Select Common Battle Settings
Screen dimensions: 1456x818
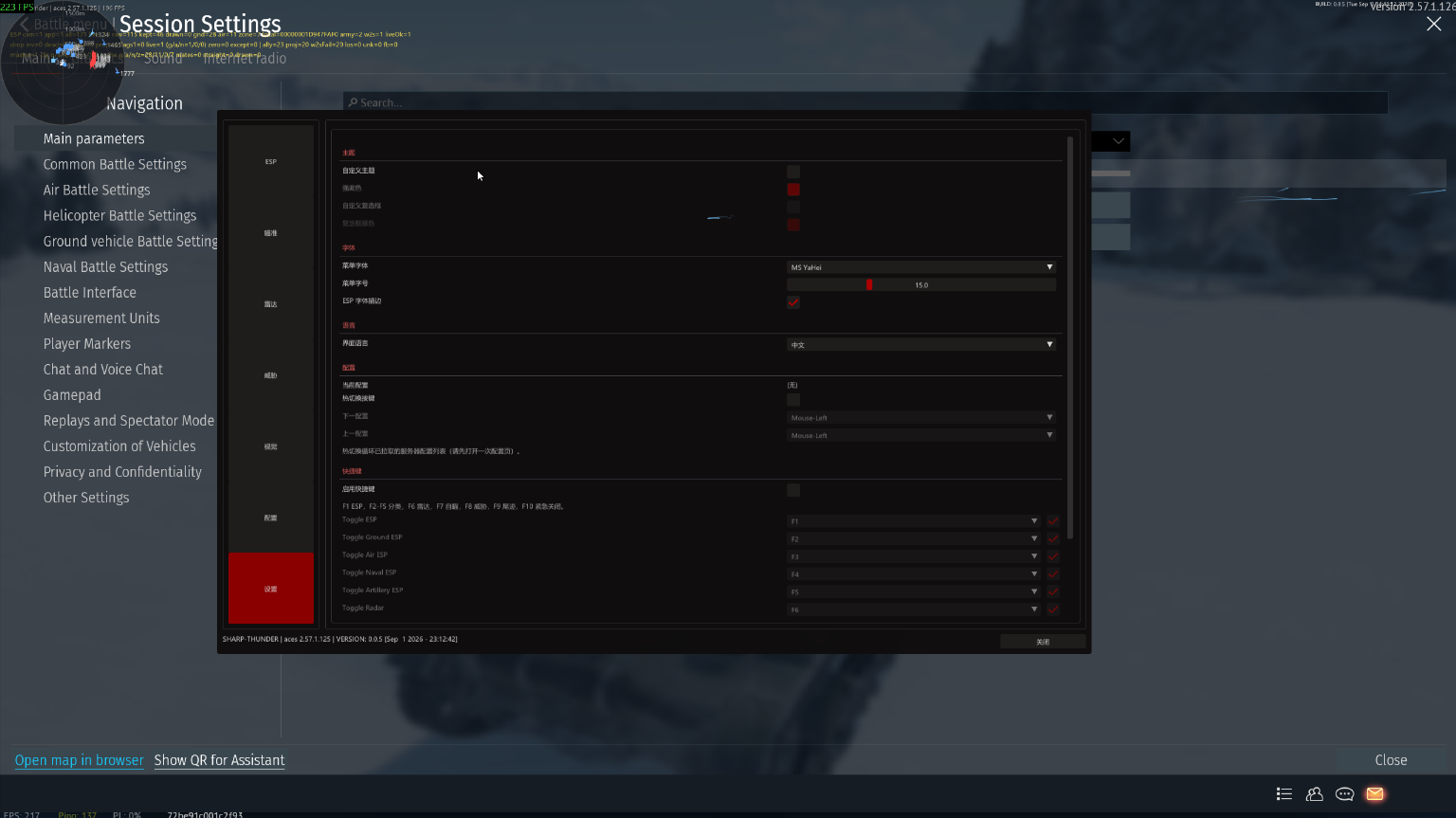(115, 164)
